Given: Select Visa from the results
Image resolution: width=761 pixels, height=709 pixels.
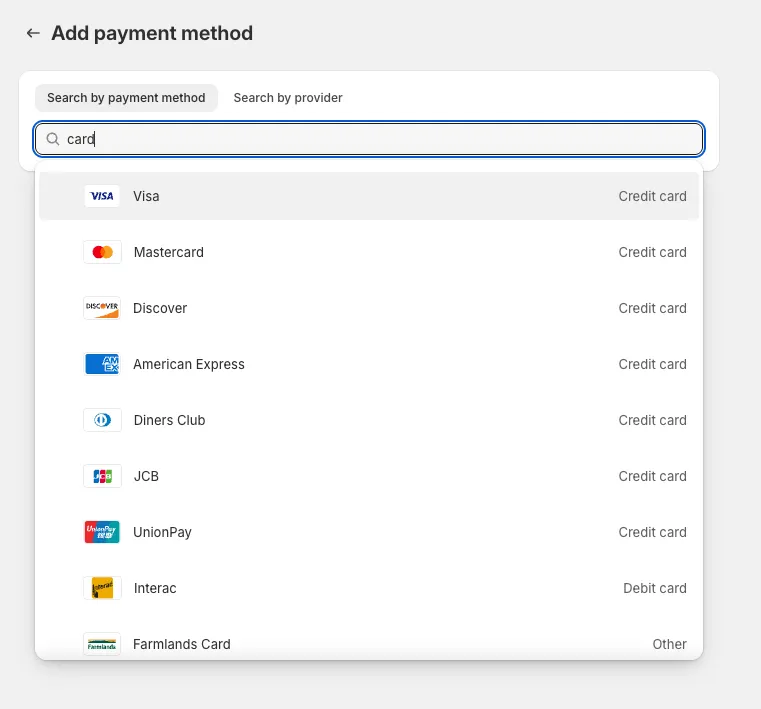Looking at the screenshot, I should pyautogui.click(x=369, y=196).
